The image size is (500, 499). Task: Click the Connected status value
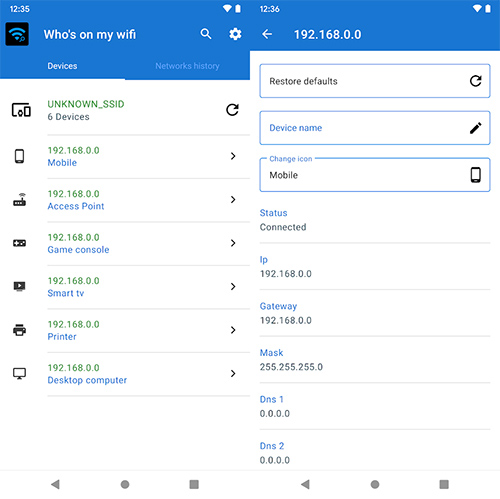[283, 227]
